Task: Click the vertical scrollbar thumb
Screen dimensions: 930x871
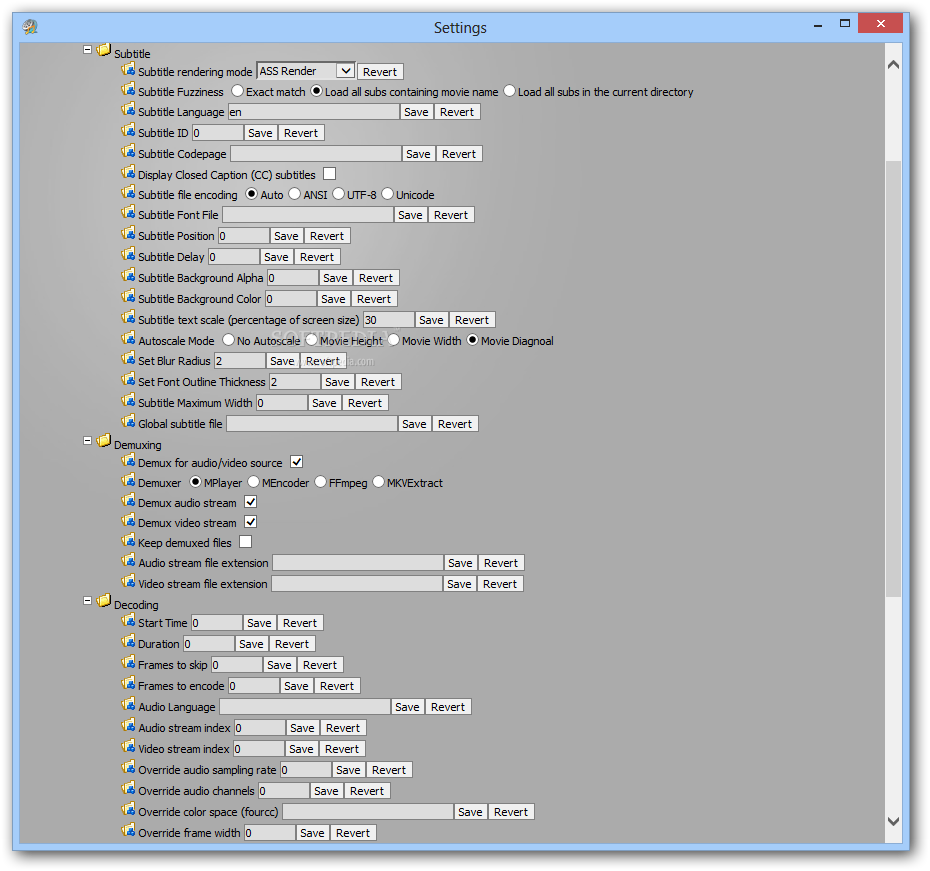Action: tap(893, 378)
